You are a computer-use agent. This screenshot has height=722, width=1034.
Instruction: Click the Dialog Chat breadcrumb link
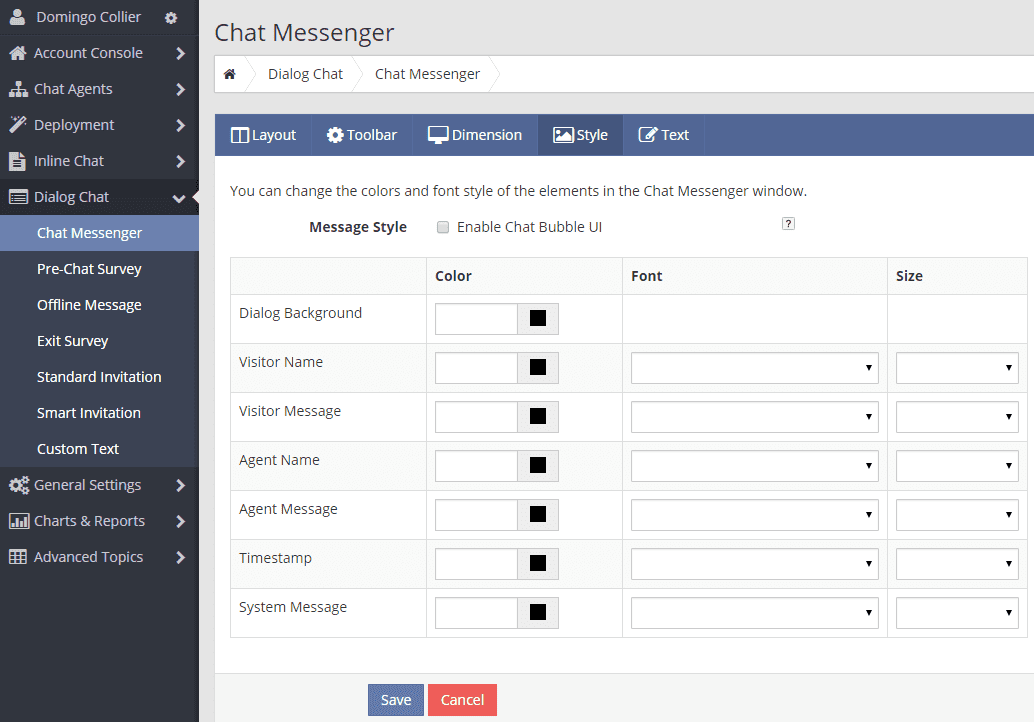[305, 73]
